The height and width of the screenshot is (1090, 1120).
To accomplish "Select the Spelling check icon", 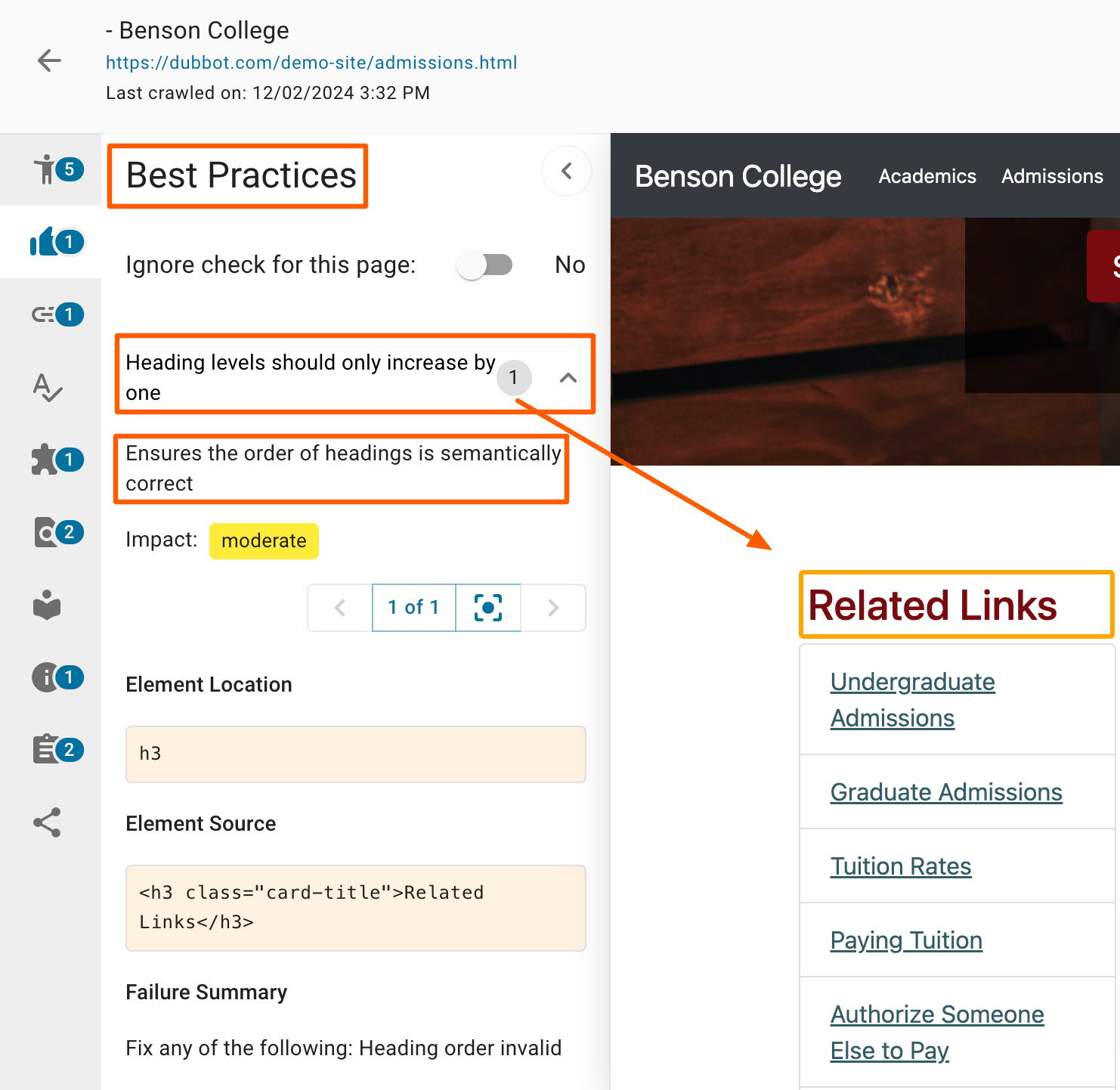I will [48, 387].
